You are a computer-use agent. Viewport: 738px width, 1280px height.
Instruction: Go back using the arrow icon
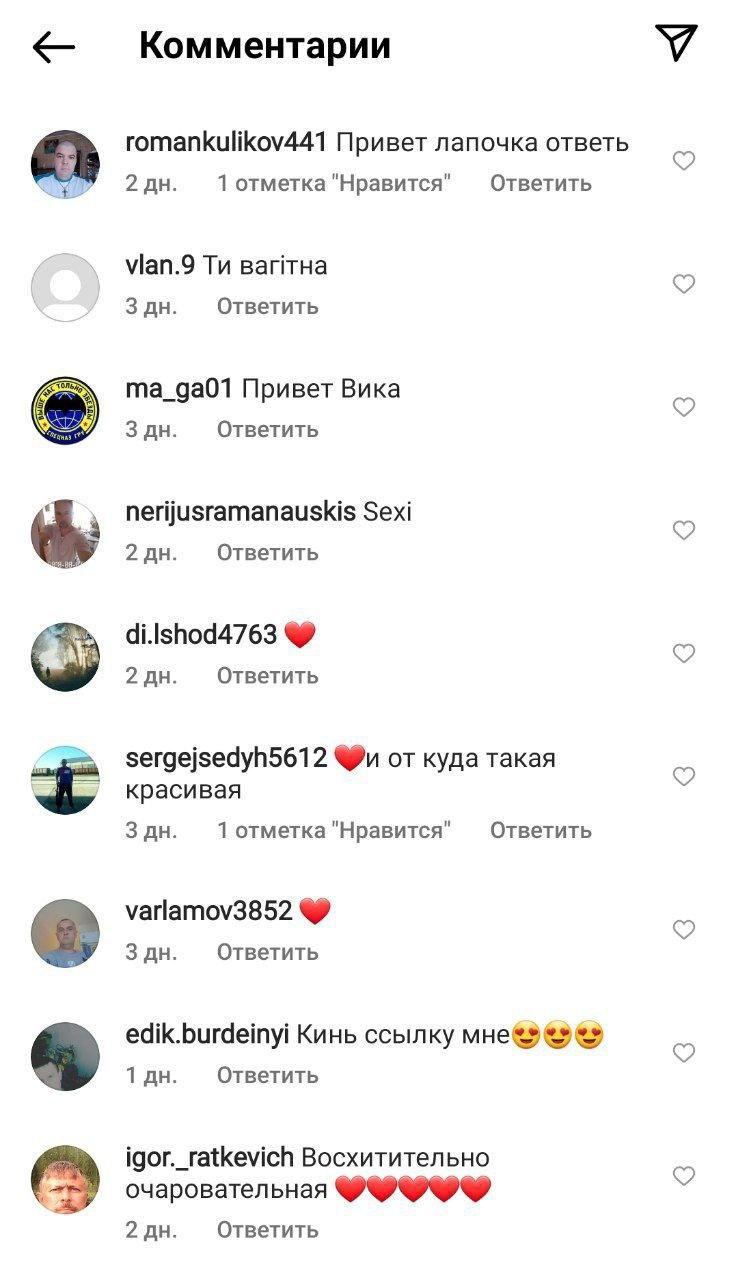pyautogui.click(x=54, y=46)
